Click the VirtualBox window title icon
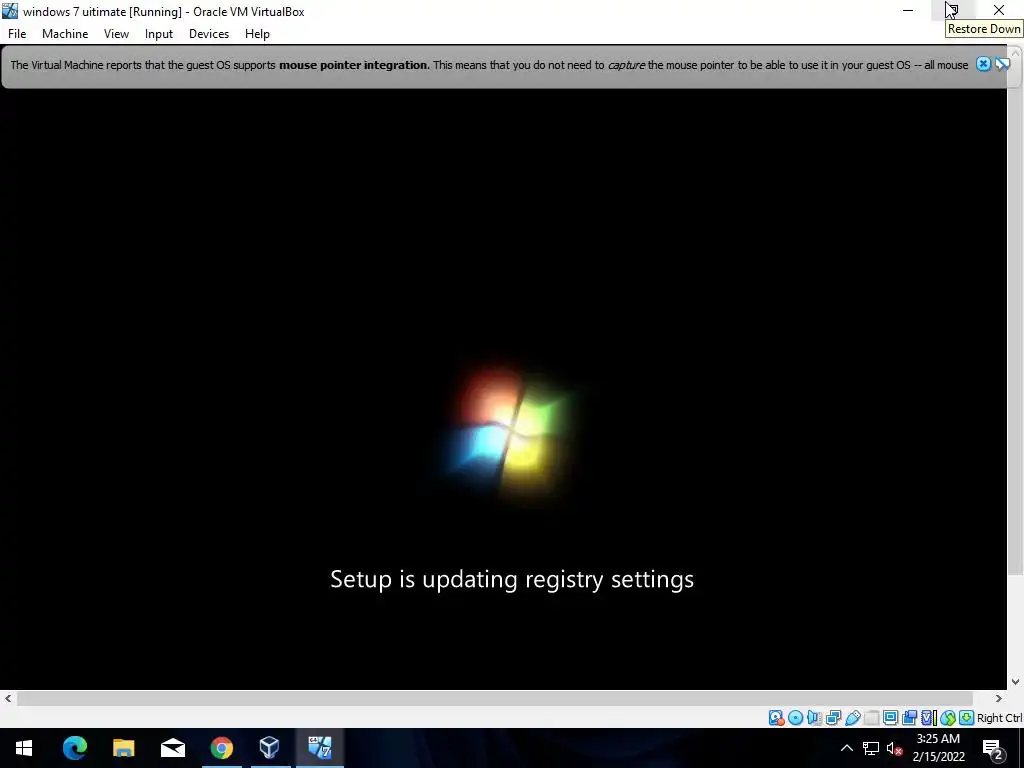Viewport: 1024px width, 768px height. tap(10, 11)
